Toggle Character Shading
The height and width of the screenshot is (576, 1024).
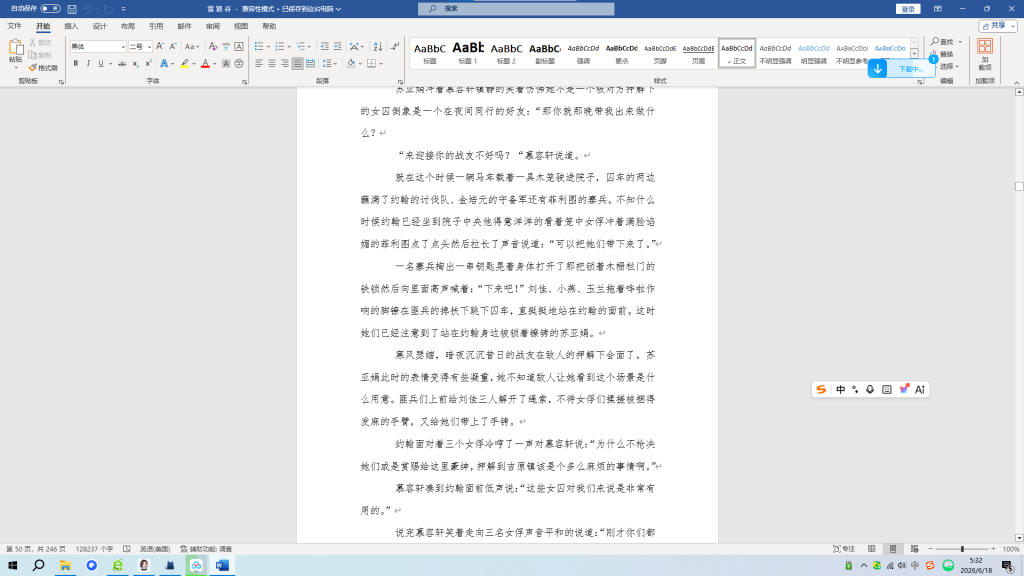click(226, 63)
